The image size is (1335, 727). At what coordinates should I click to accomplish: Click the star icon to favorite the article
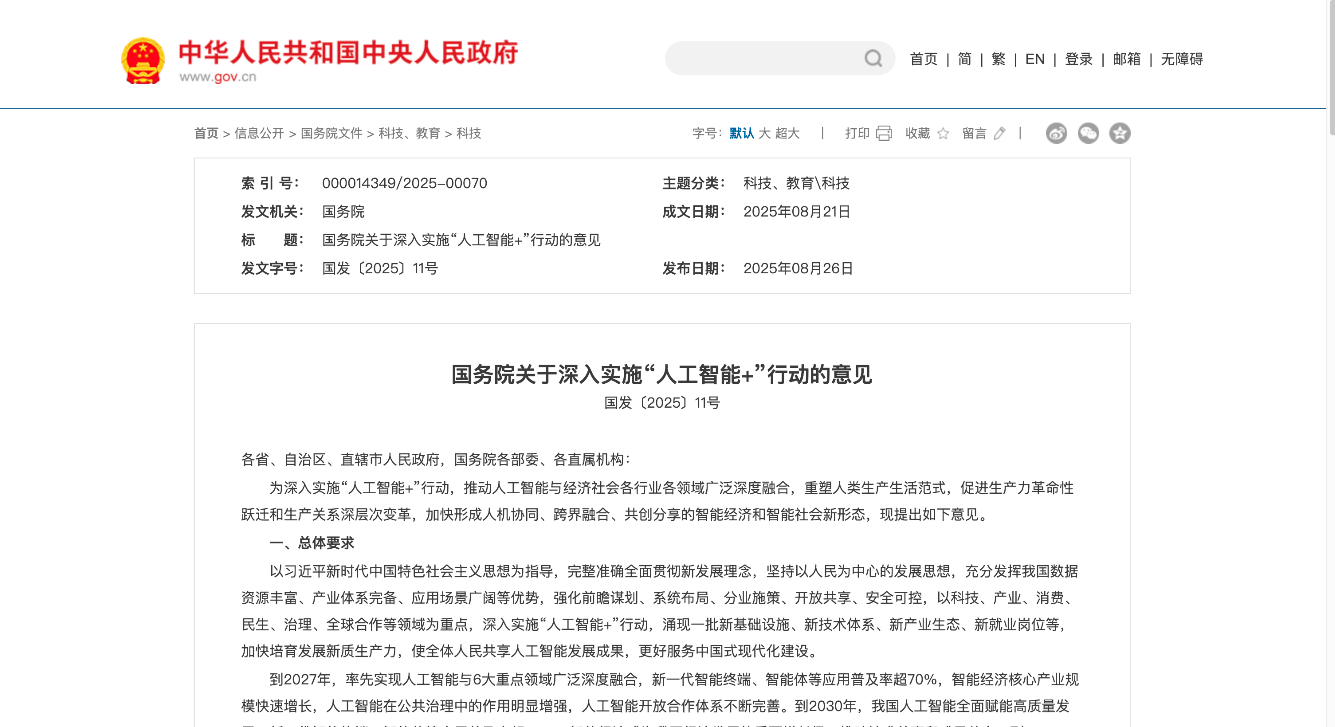click(943, 132)
